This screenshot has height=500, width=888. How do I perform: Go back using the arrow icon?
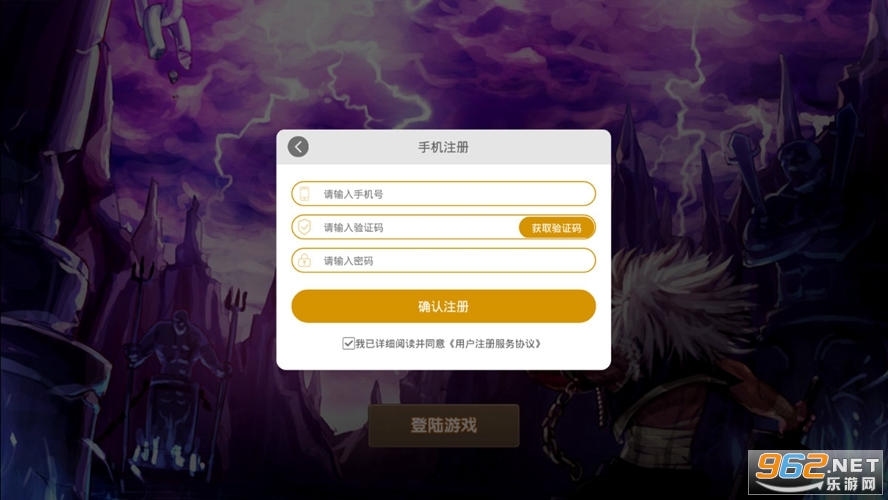pyautogui.click(x=298, y=147)
